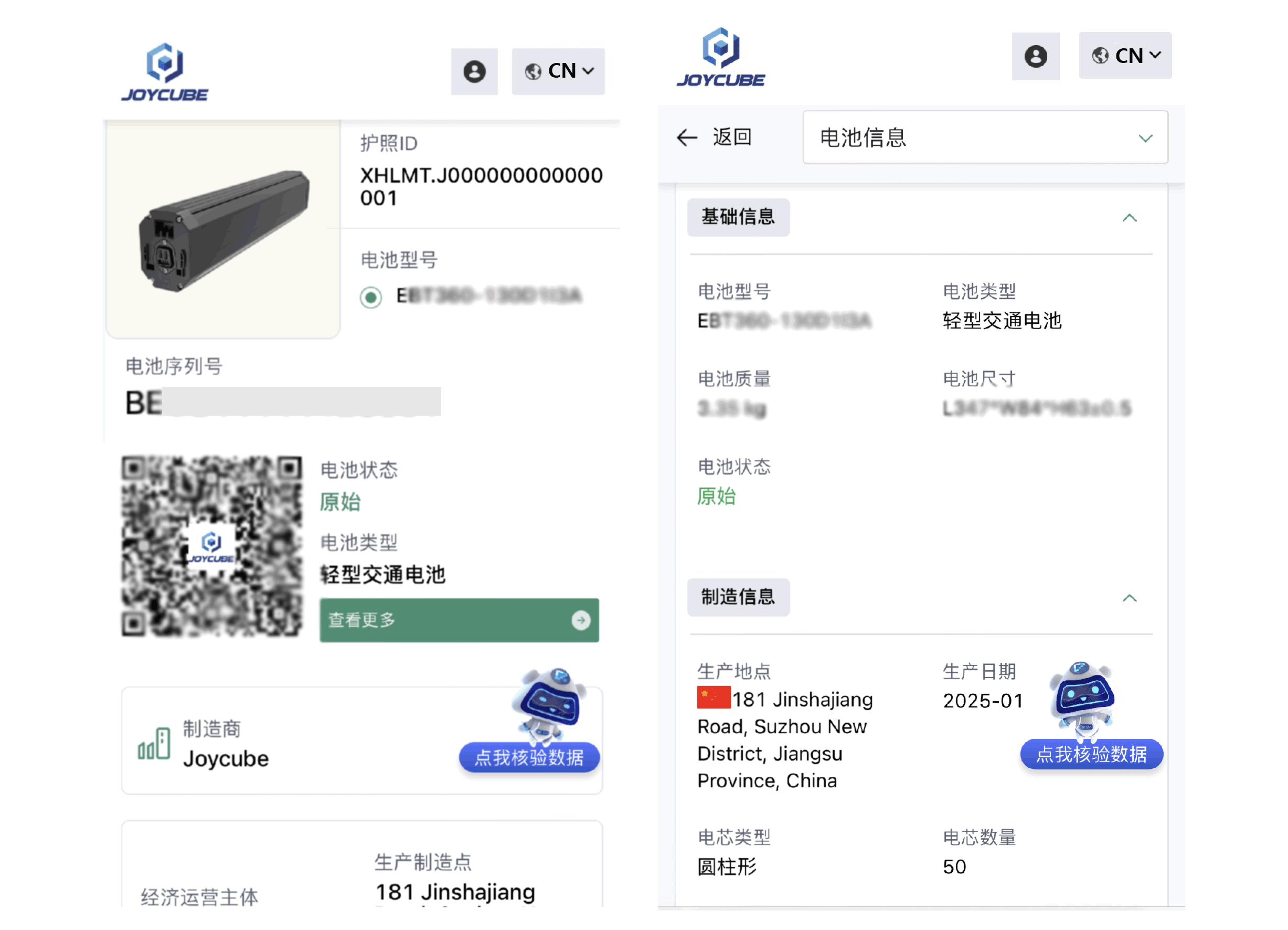Click the manufacturer bar chart icon
This screenshot has width=1288, height=930.
(x=154, y=744)
